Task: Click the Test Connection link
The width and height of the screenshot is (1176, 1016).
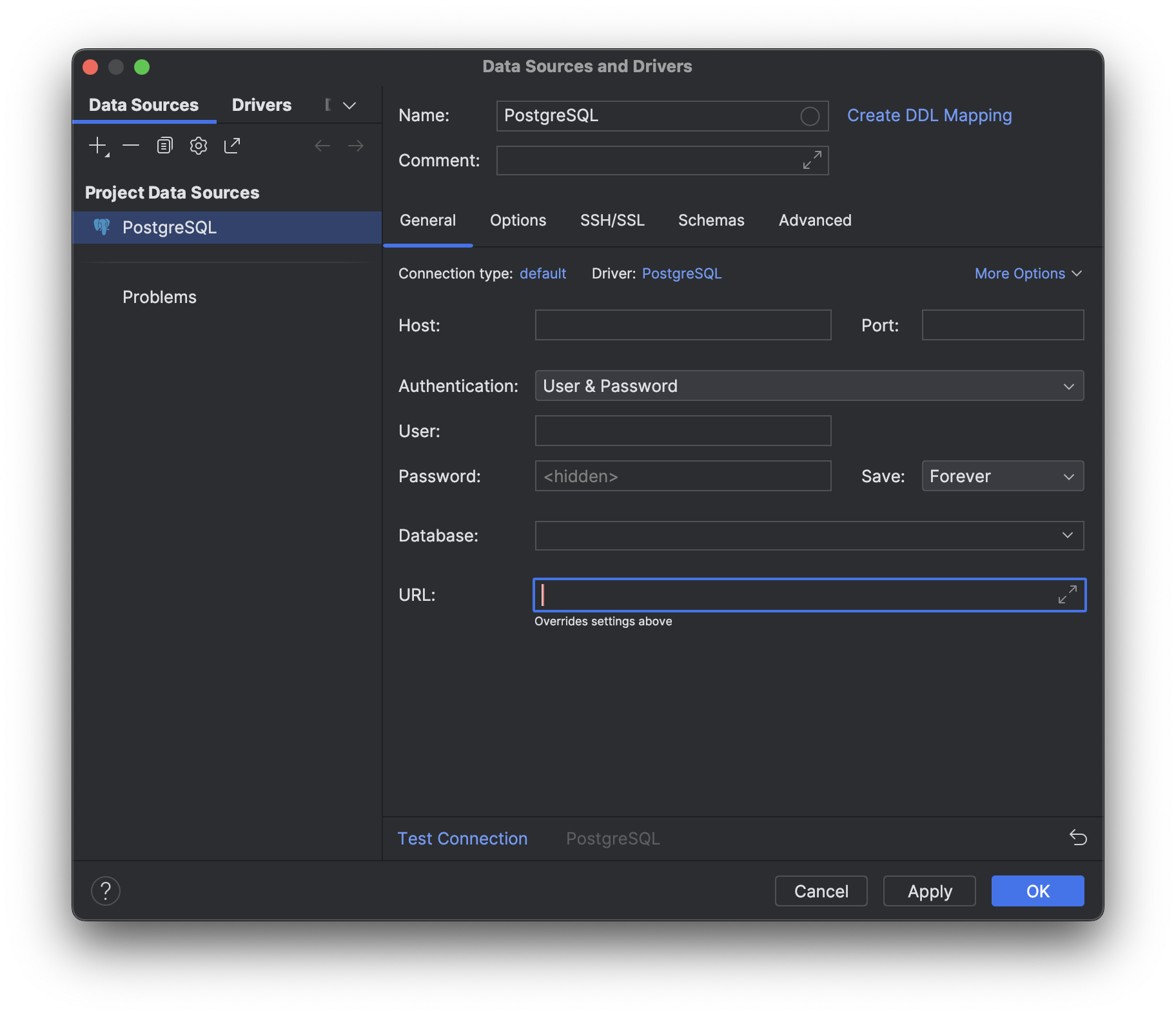Action: coord(462,838)
